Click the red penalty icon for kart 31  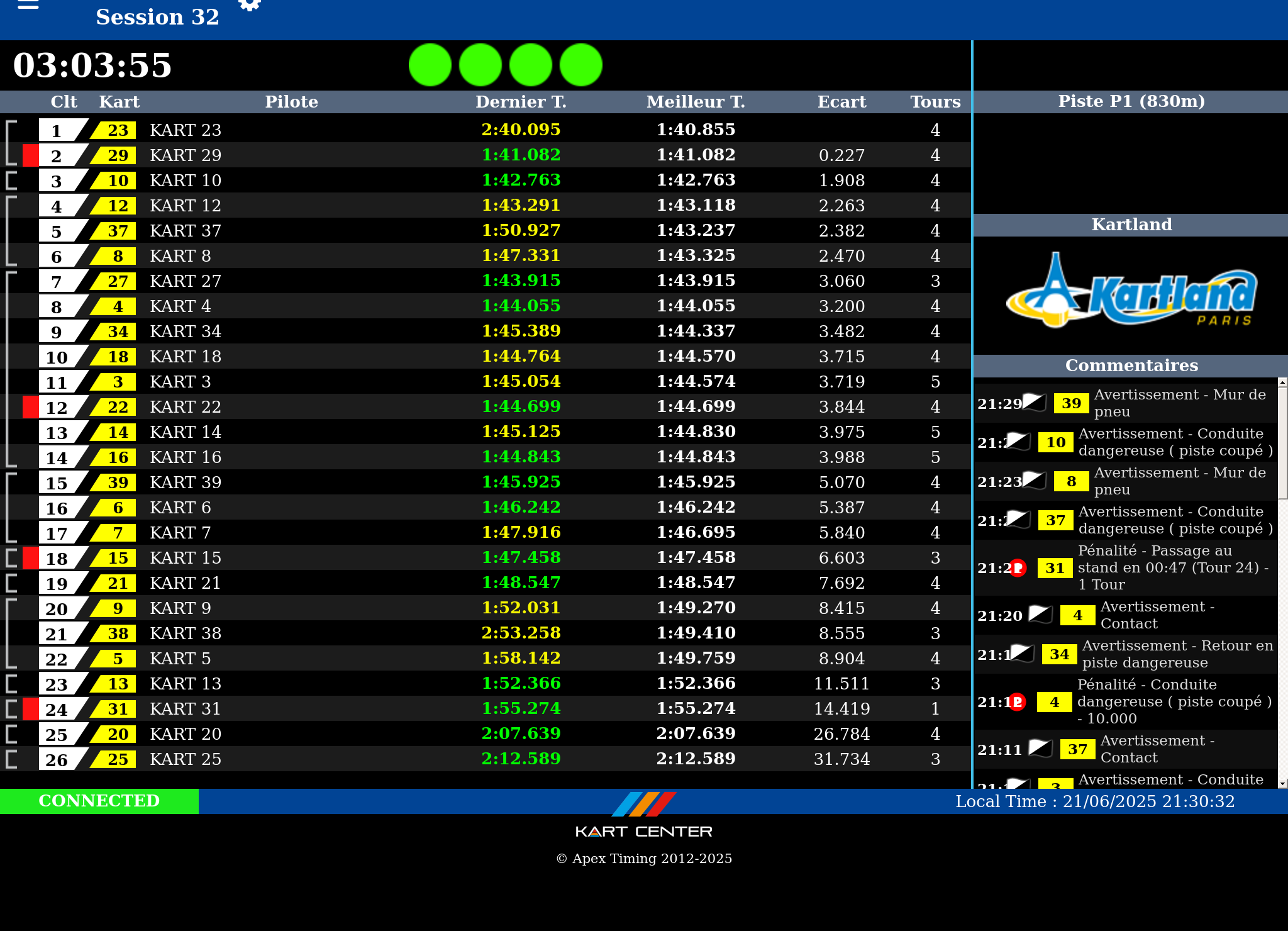click(1018, 568)
